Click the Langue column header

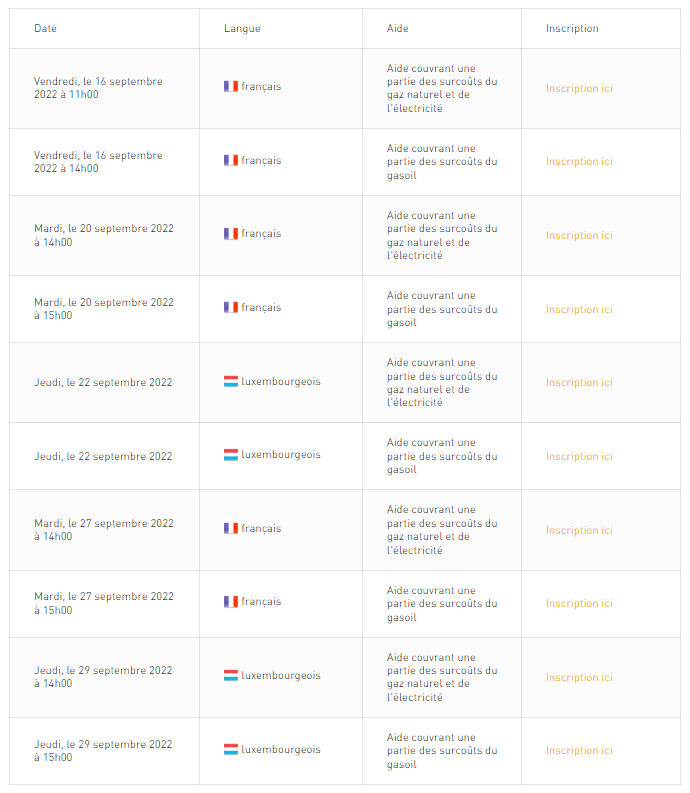[242, 29]
